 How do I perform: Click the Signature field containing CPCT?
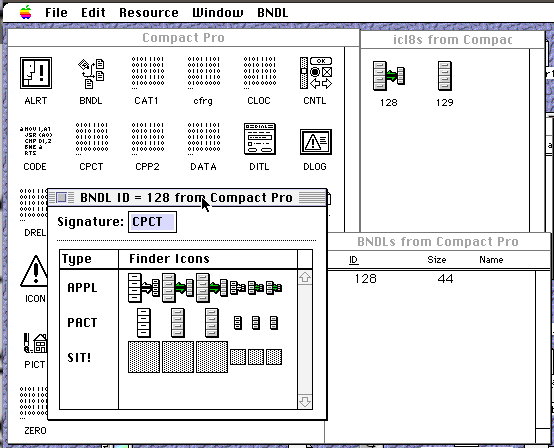(x=152, y=222)
